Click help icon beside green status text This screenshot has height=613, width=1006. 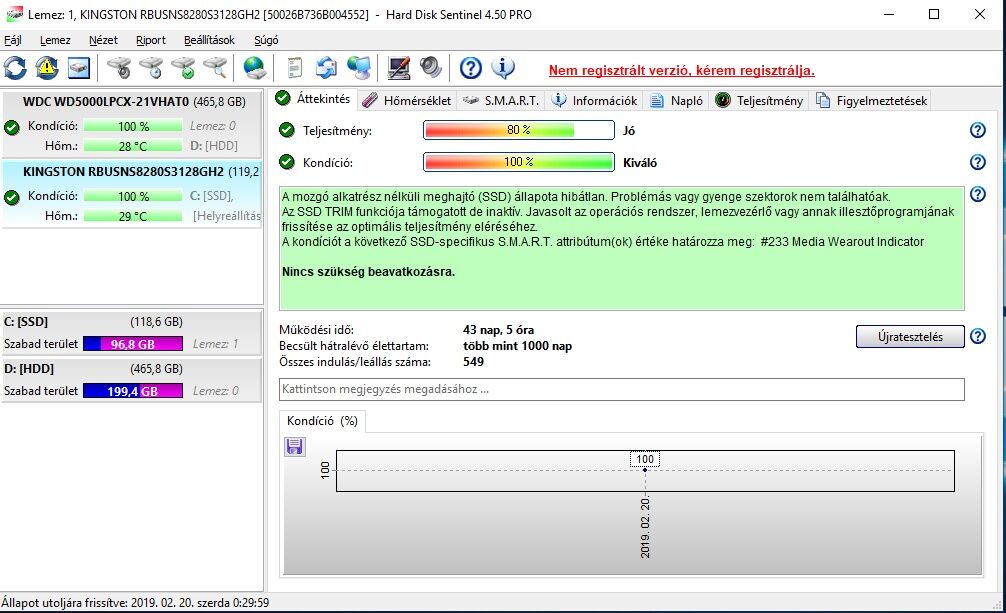(x=978, y=194)
